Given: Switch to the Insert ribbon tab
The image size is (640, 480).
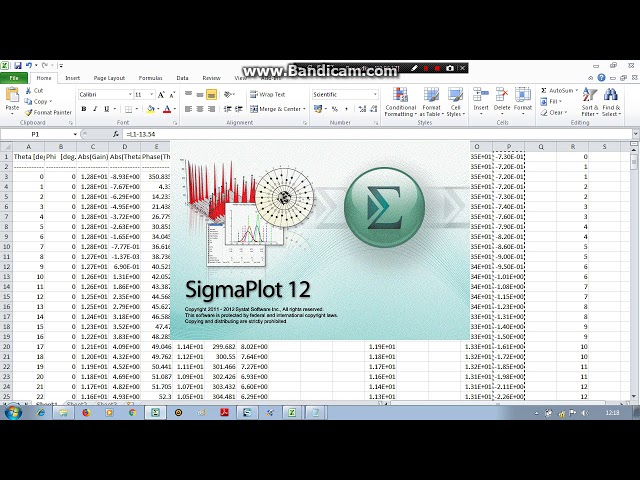Looking at the screenshot, I should [x=73, y=78].
